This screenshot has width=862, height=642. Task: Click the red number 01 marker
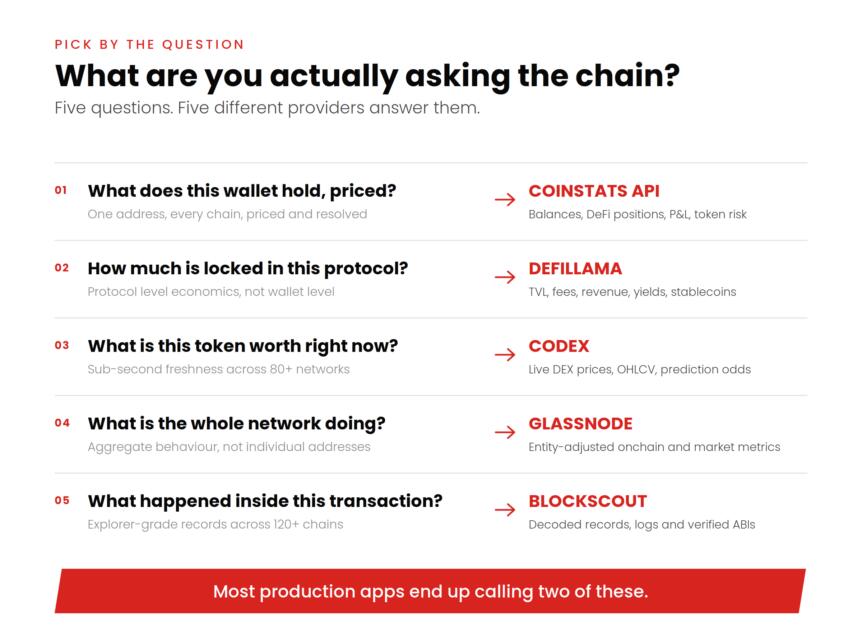[x=61, y=190]
